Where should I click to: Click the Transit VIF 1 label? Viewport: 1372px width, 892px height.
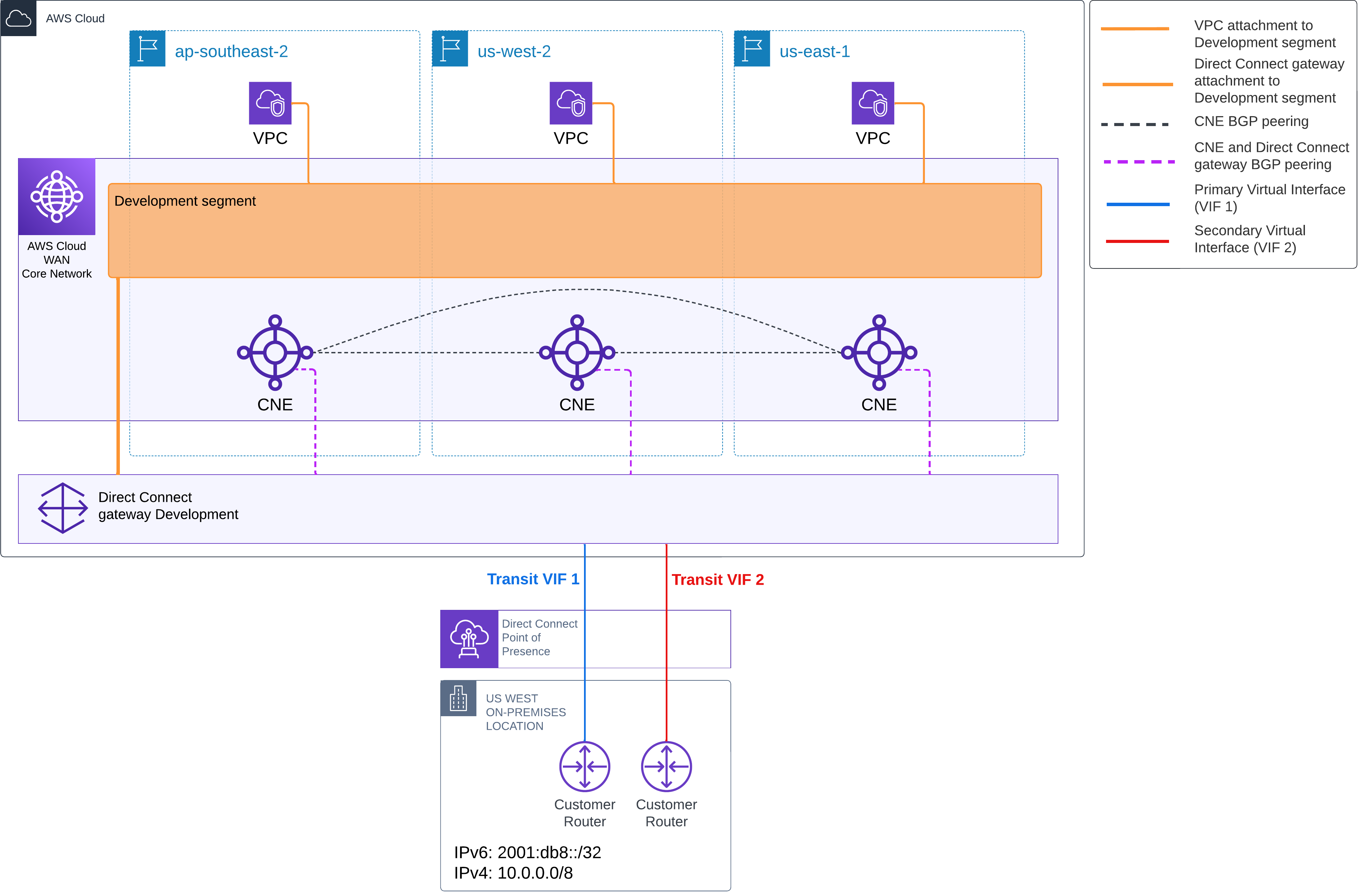point(533,579)
